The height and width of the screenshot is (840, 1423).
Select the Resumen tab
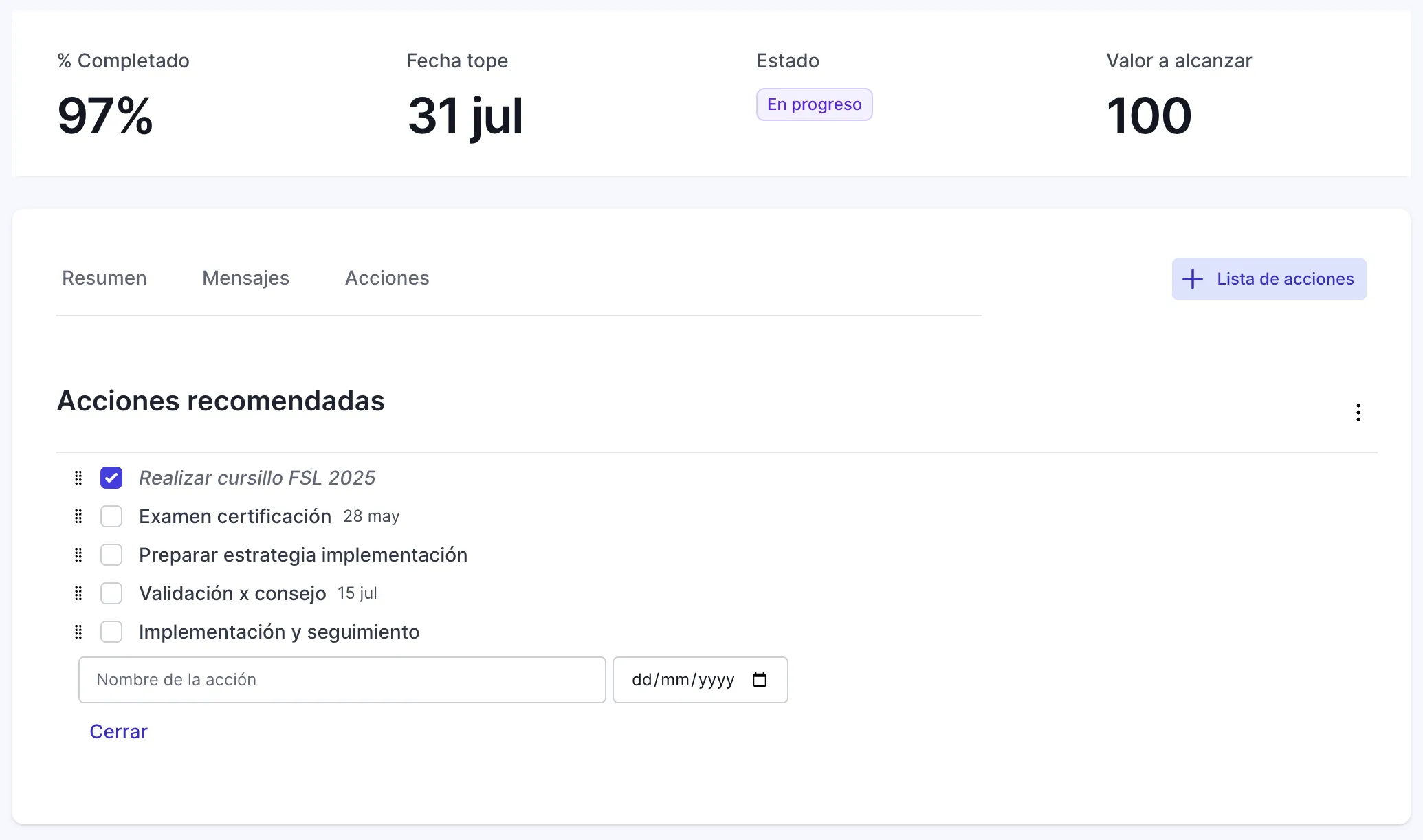pyautogui.click(x=104, y=278)
